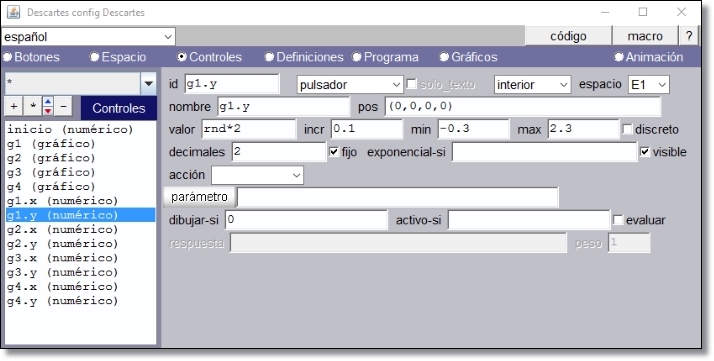
Task: Toggle the visible checkbox
Action: coord(645,152)
